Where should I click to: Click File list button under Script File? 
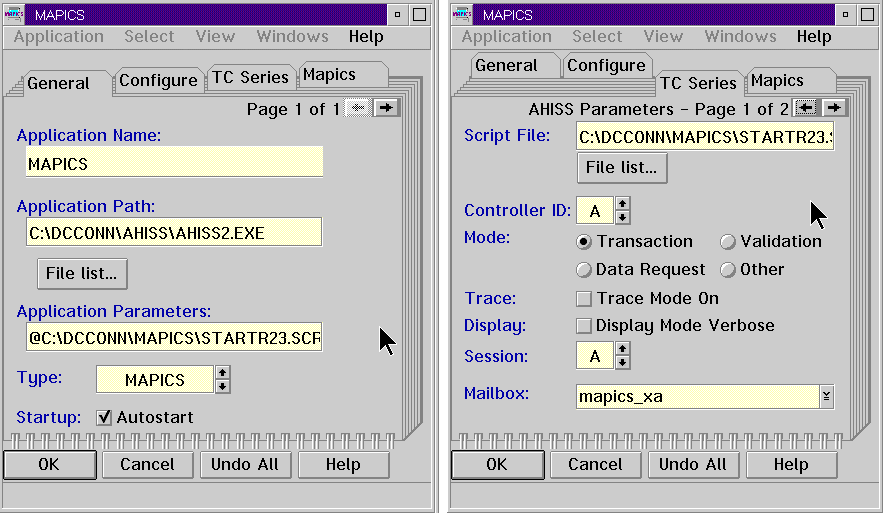(622, 168)
